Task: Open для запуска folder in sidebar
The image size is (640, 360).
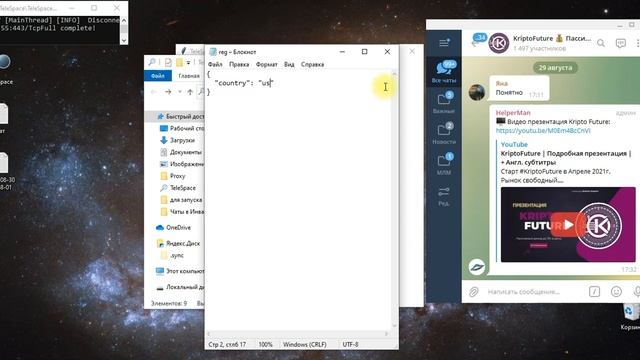Action: tap(181, 200)
